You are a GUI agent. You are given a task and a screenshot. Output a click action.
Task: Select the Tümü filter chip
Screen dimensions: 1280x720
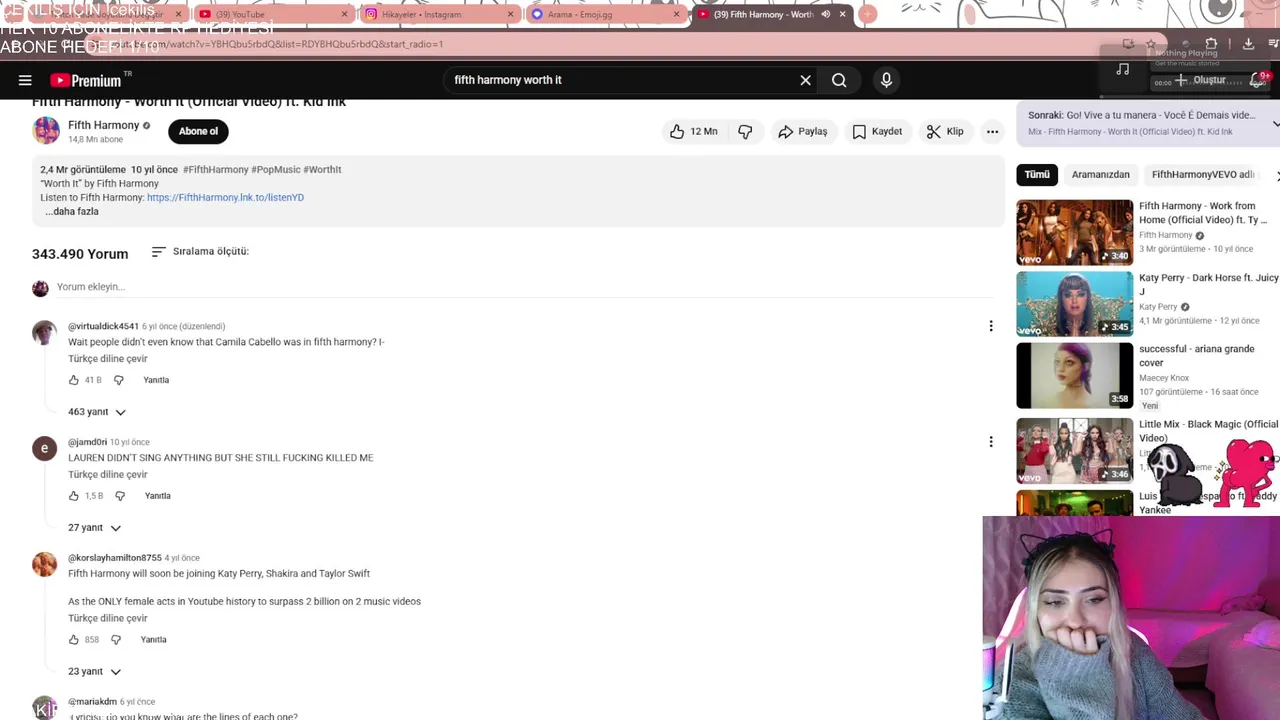click(x=1037, y=174)
